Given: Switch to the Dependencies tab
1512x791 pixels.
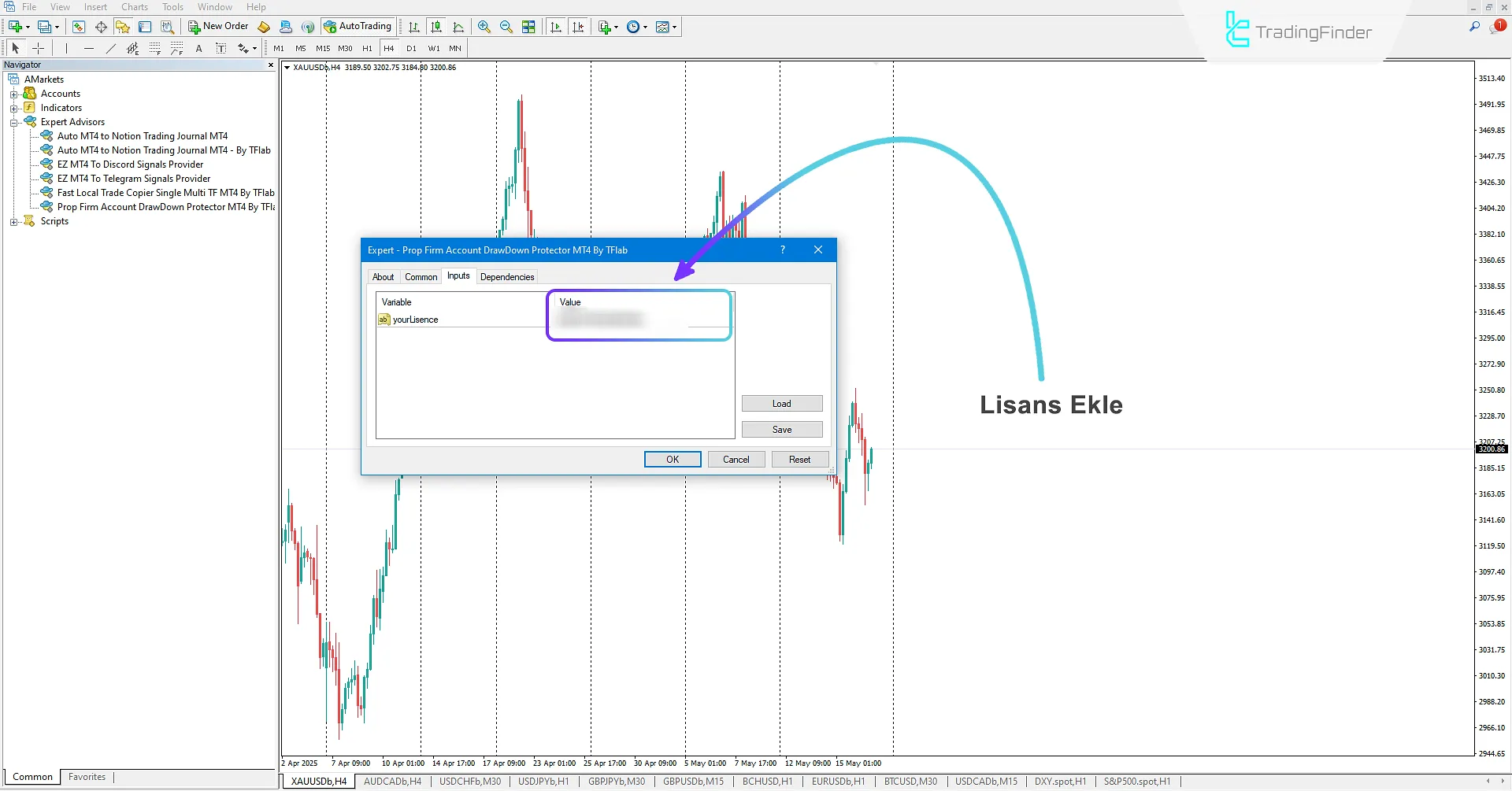Looking at the screenshot, I should click(x=507, y=276).
